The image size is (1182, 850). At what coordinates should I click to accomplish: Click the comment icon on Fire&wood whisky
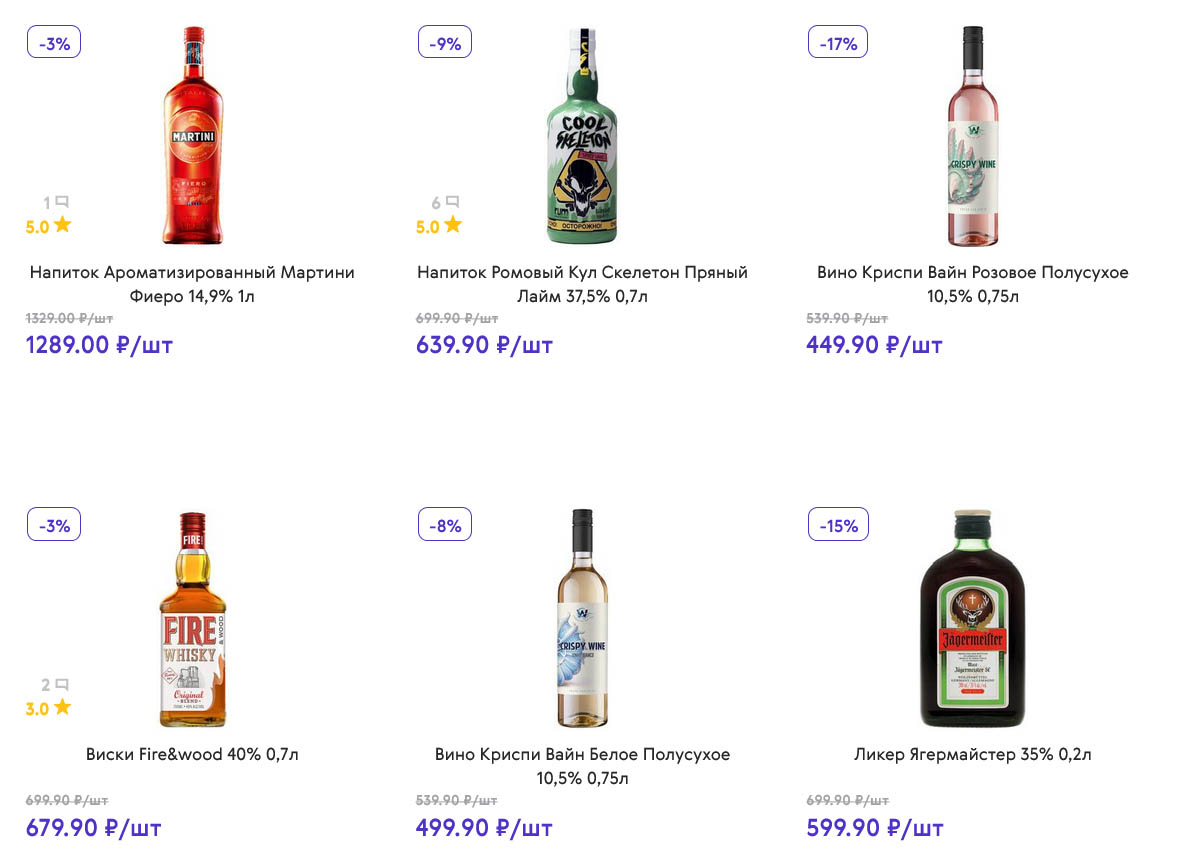point(62,685)
